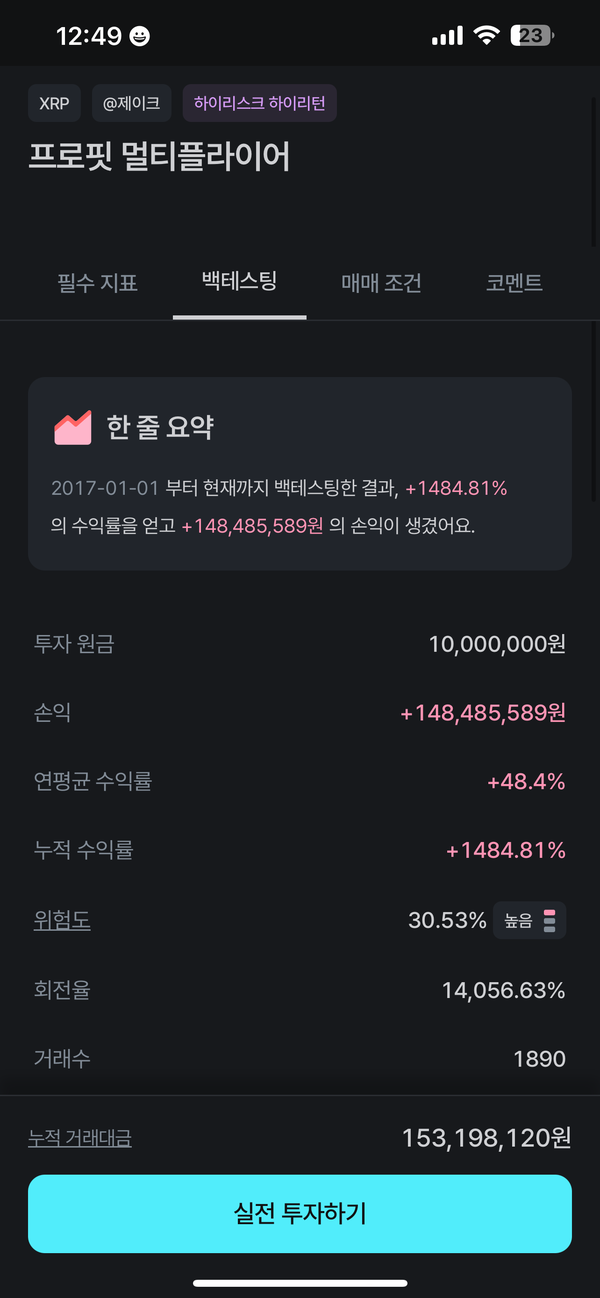Image resolution: width=600 pixels, height=1298 pixels.
Task: Tap the pink chart icon beside 한 줄 요약
Action: (x=73, y=427)
